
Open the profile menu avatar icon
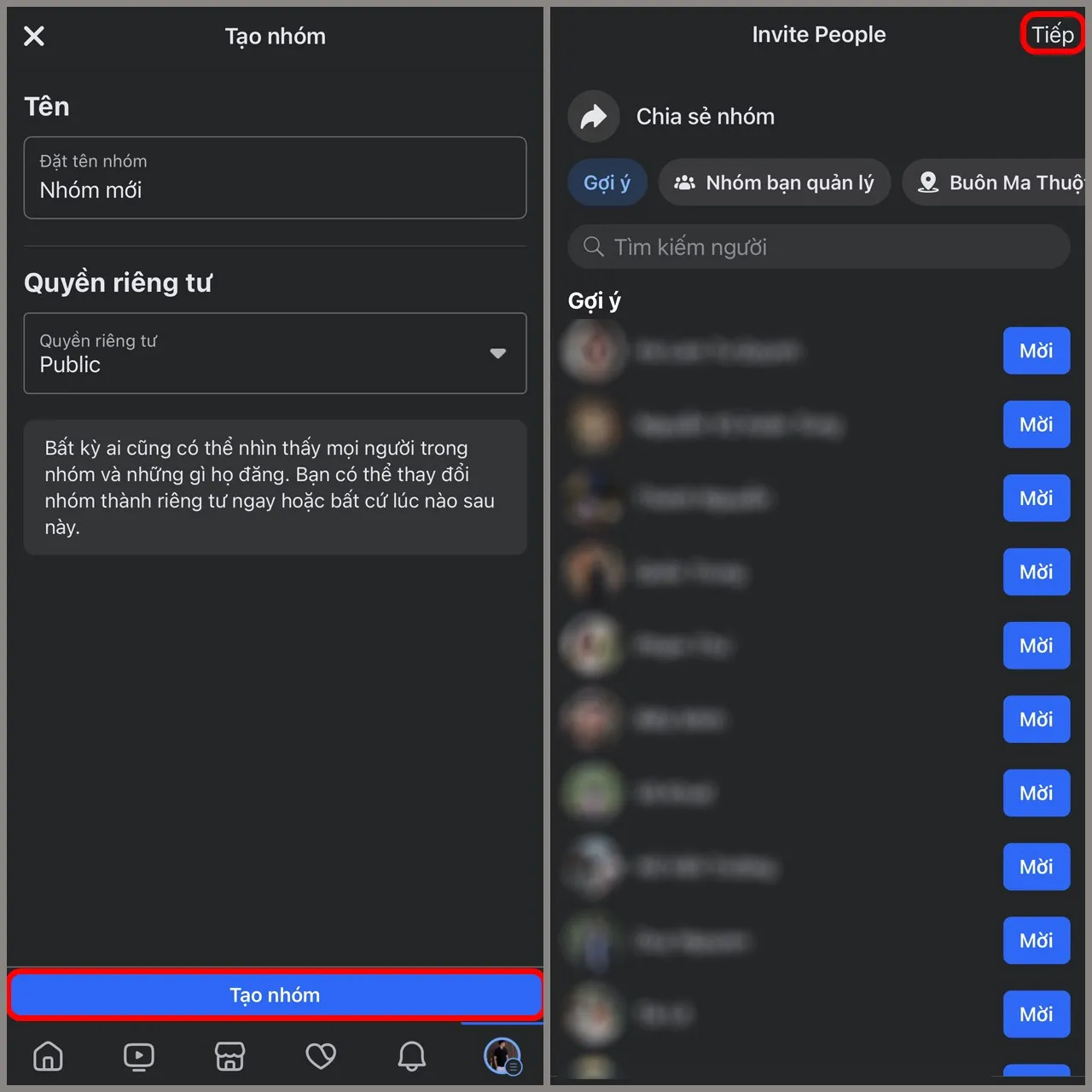pos(502,1056)
